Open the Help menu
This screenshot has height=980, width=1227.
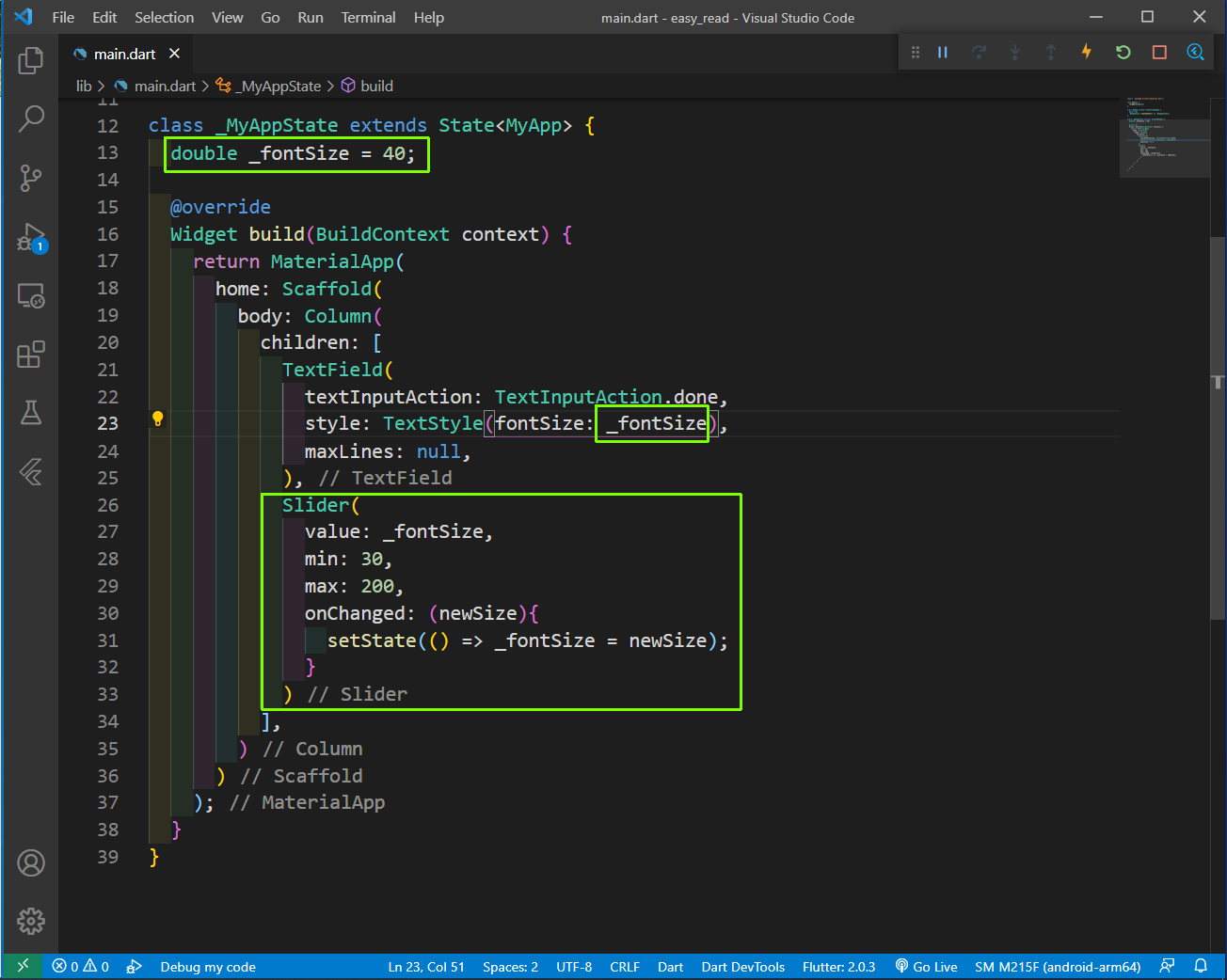pyautogui.click(x=429, y=17)
